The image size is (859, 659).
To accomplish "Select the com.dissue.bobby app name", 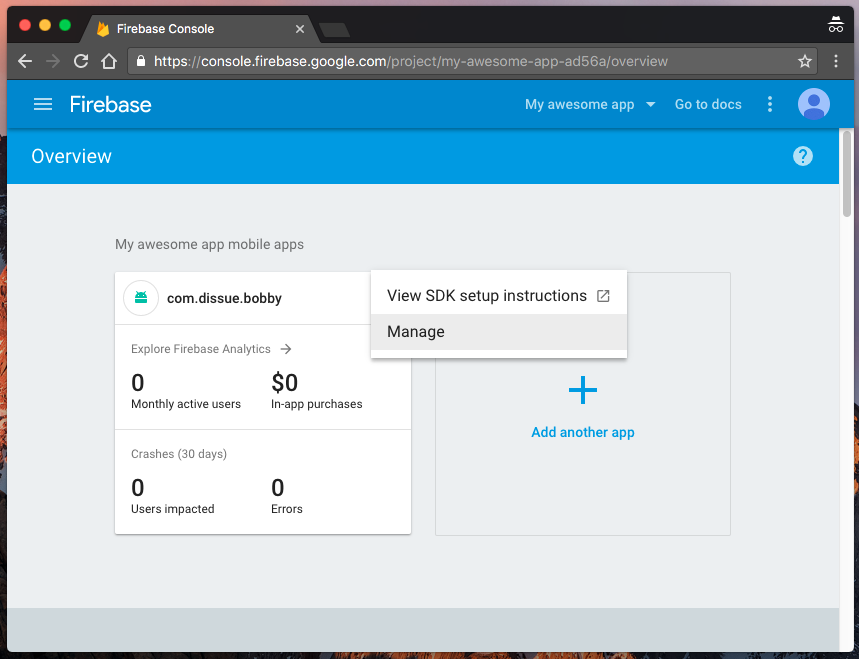I will coord(224,299).
